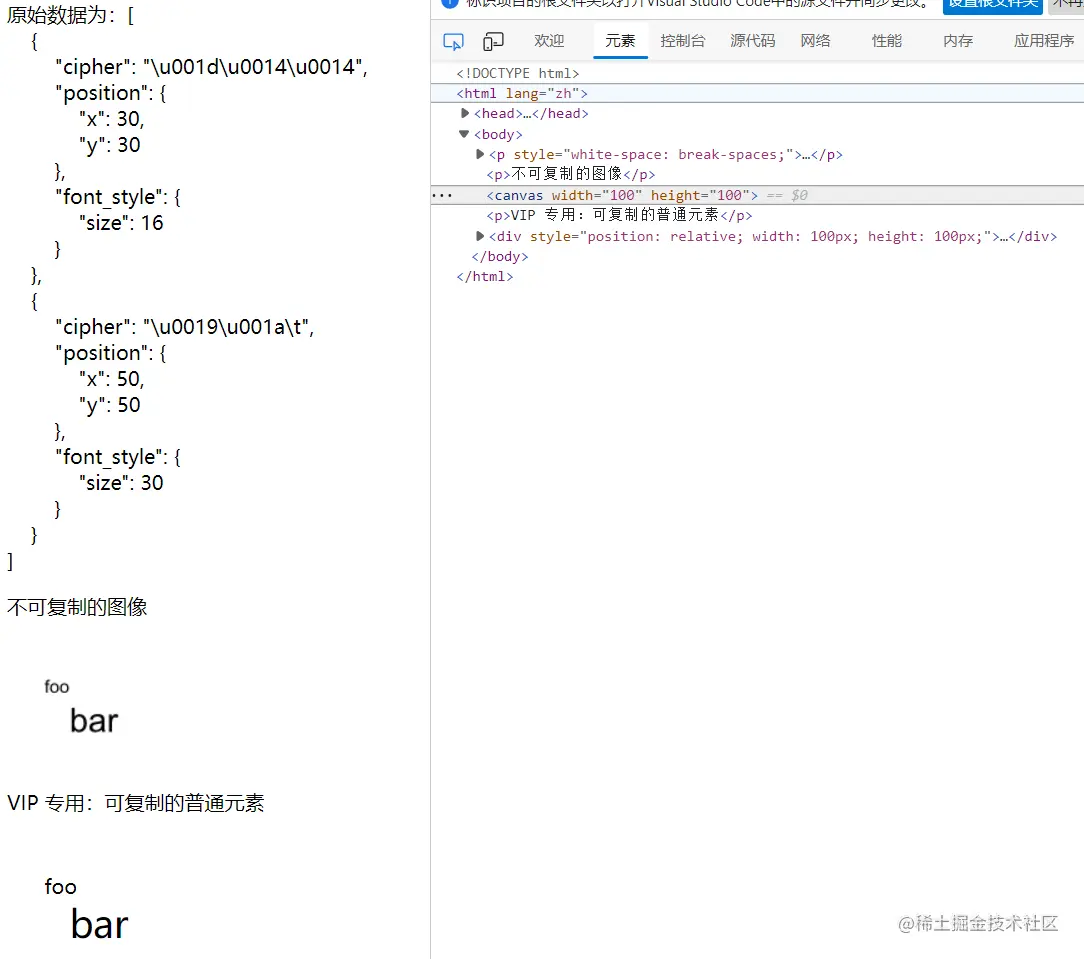Expand the p white-space style node
This screenshot has width=1084, height=959.
pos(480,154)
